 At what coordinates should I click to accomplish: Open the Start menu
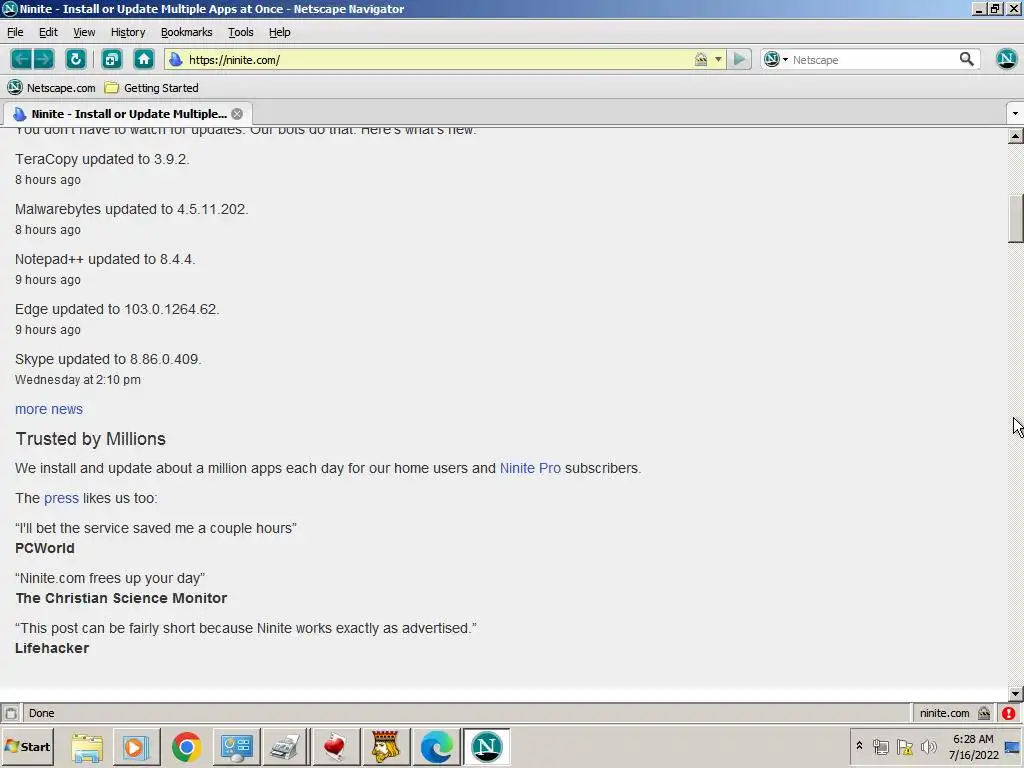pyautogui.click(x=27, y=746)
